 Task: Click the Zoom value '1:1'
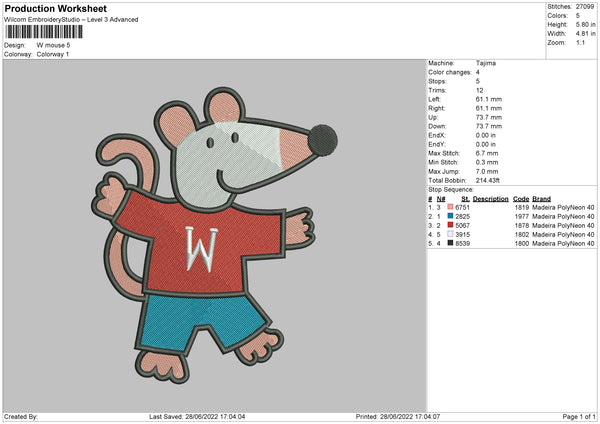click(580, 42)
